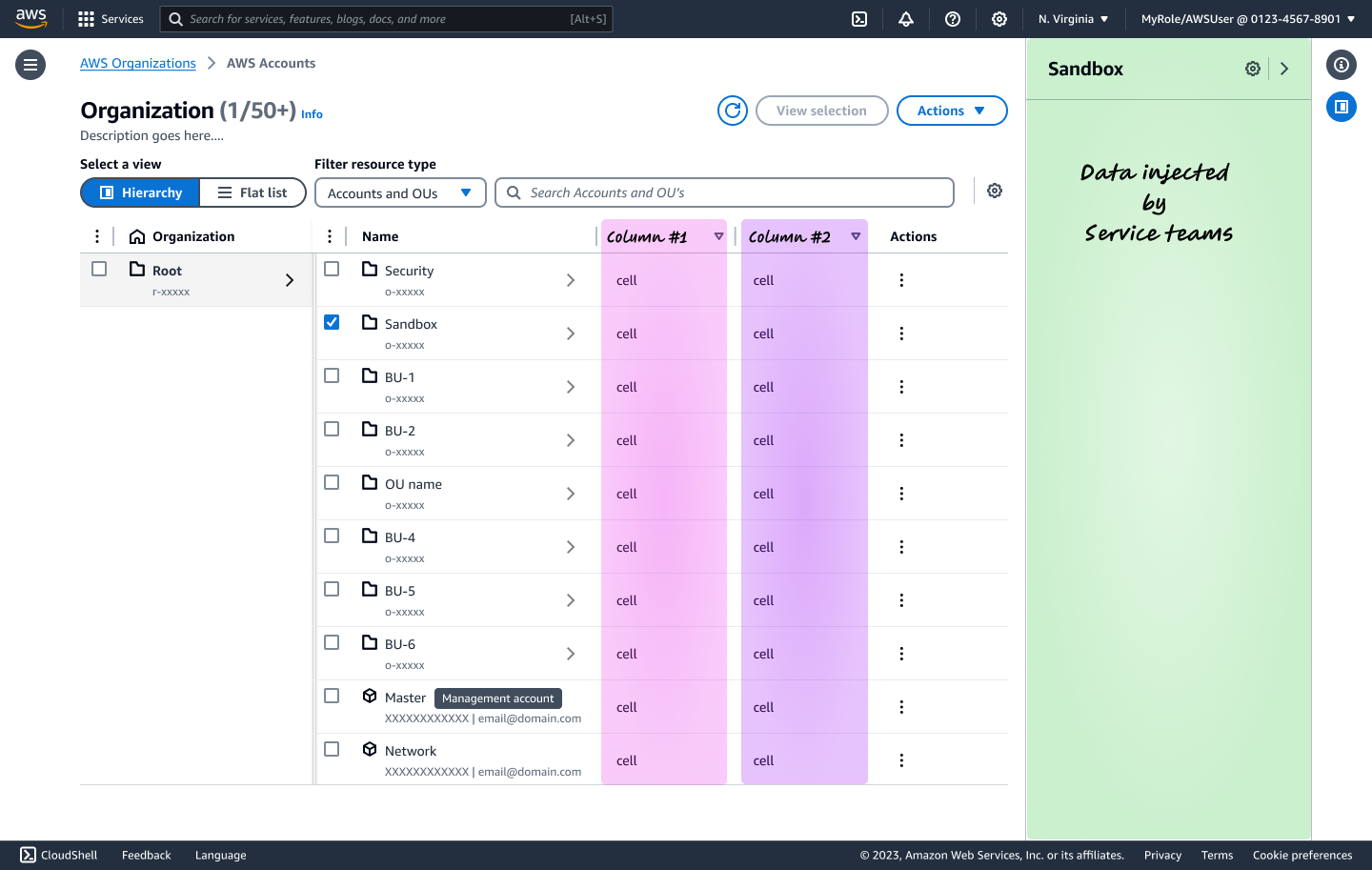
Task: Expand the Root node chevron
Action: [290, 280]
